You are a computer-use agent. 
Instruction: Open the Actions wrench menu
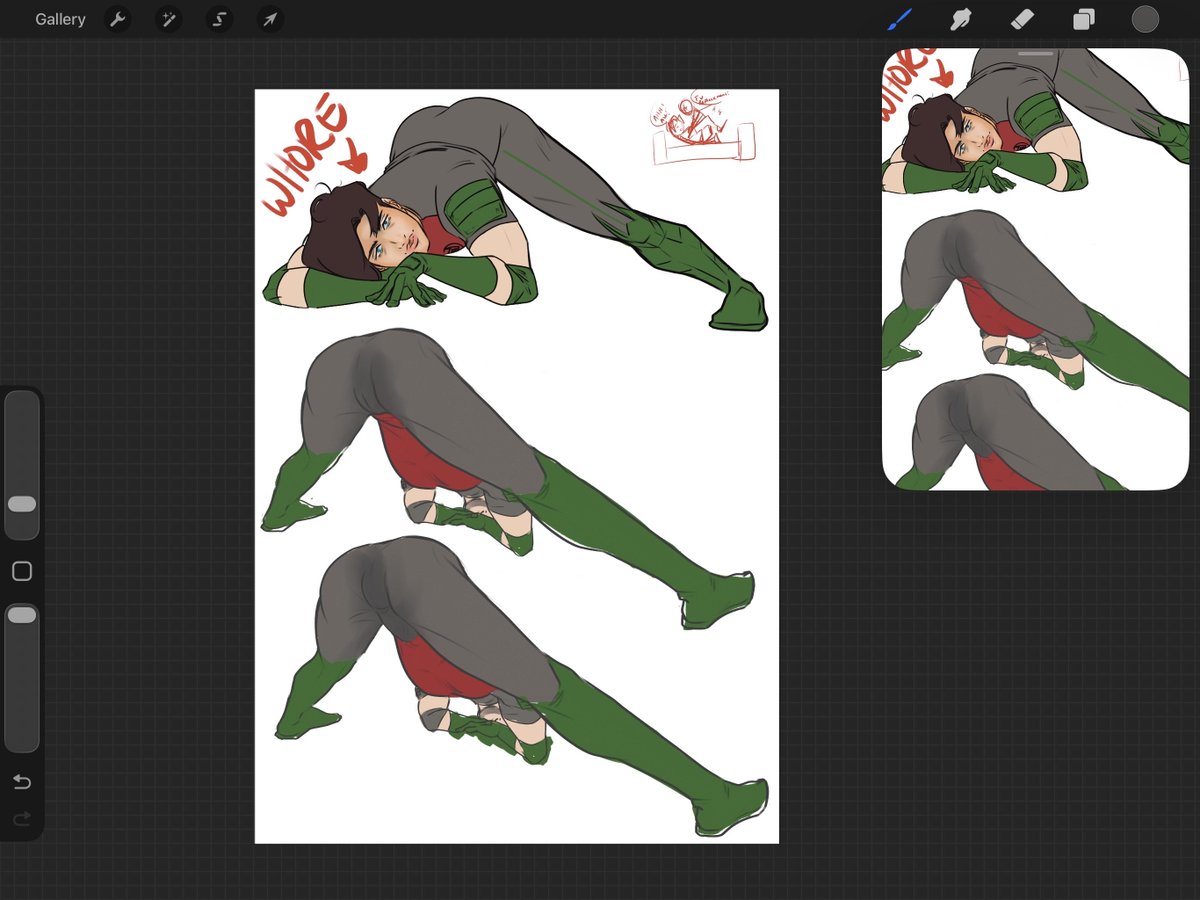click(118, 19)
